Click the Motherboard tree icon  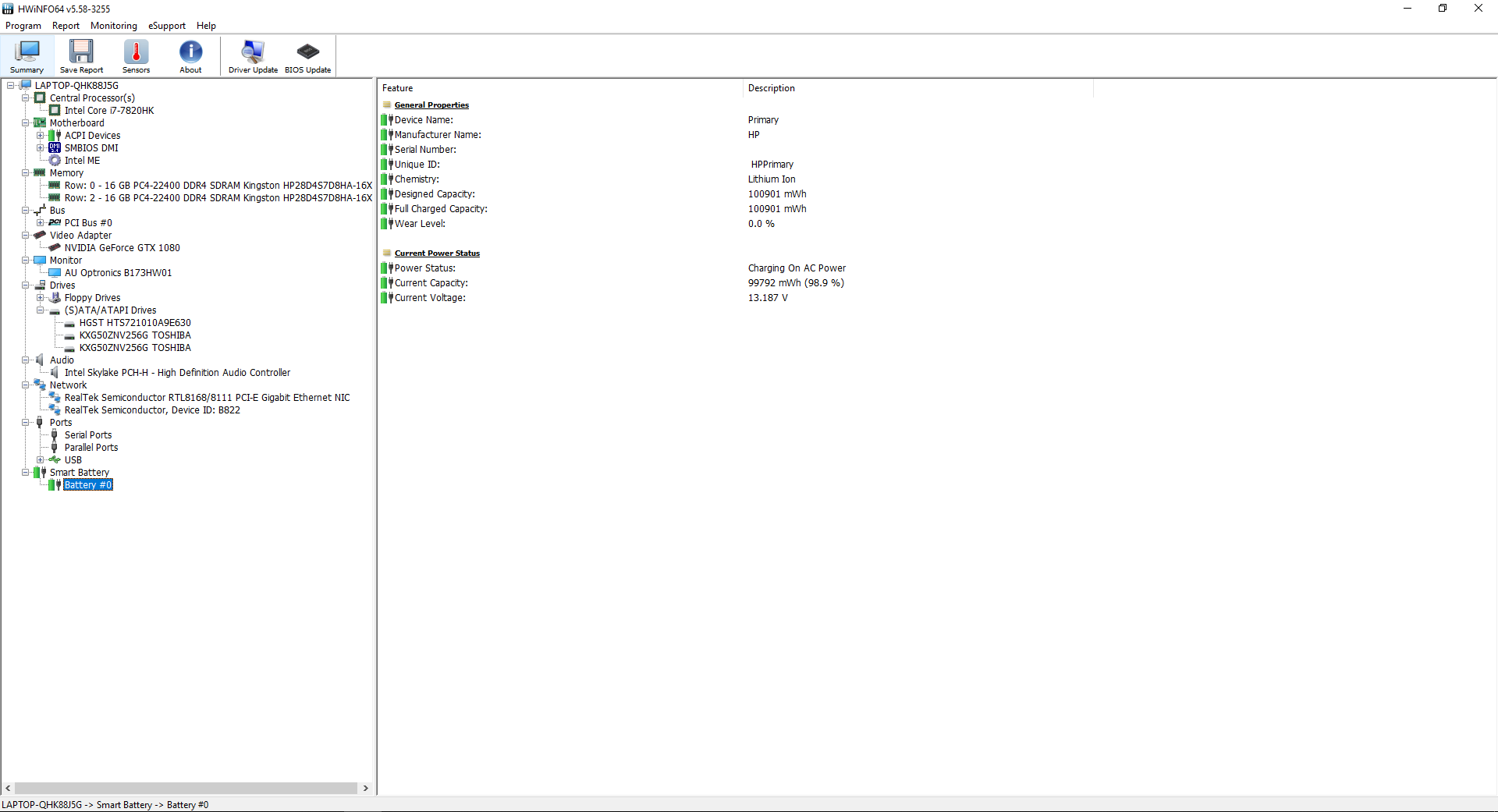pyautogui.click(x=40, y=123)
